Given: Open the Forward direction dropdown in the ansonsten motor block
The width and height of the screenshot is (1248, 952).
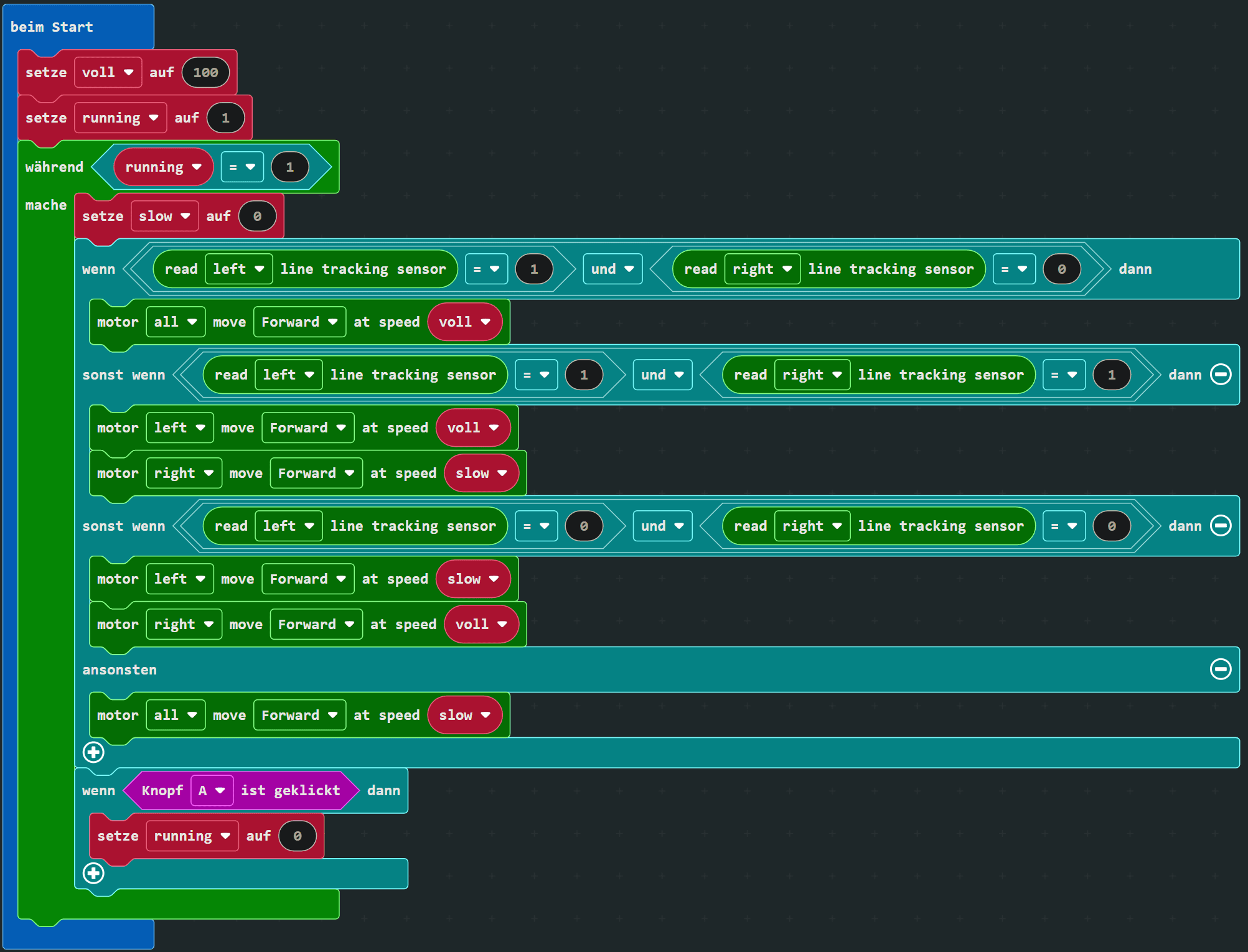Looking at the screenshot, I should (299, 714).
